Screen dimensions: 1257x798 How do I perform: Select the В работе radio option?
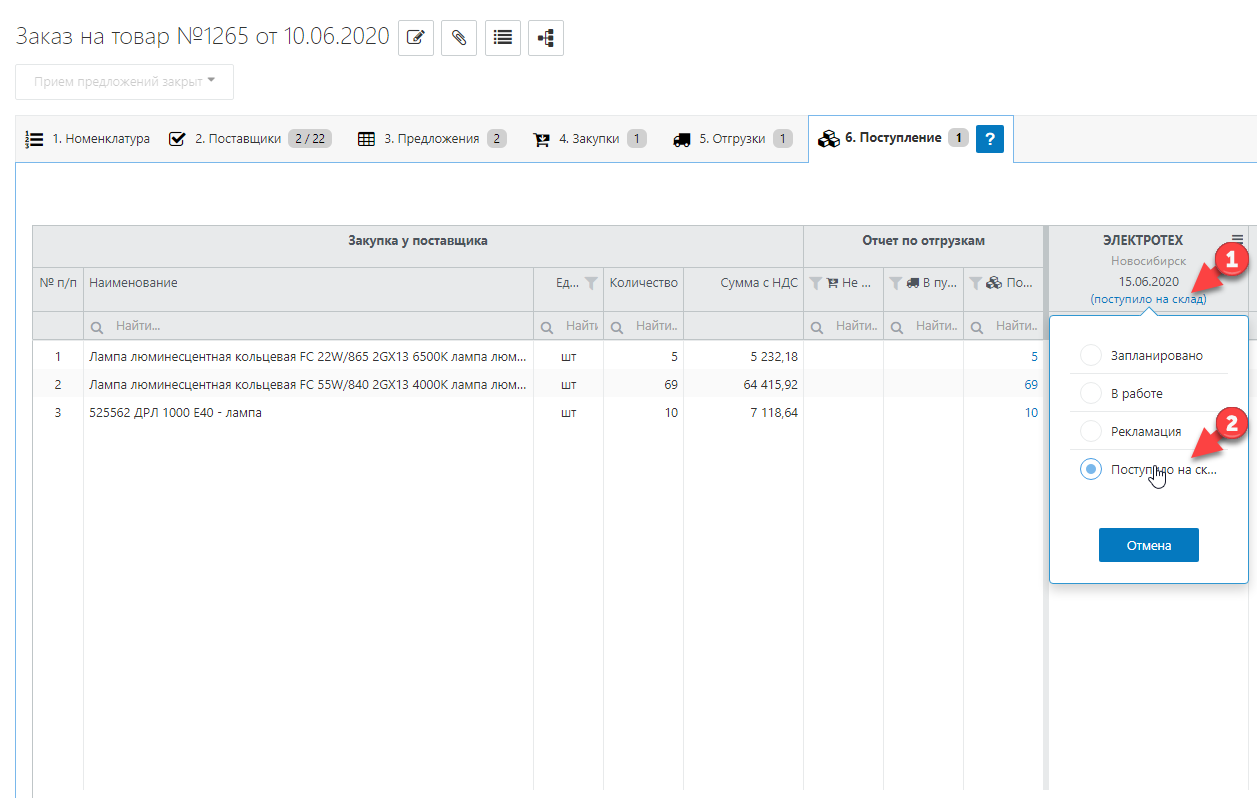tap(1091, 394)
